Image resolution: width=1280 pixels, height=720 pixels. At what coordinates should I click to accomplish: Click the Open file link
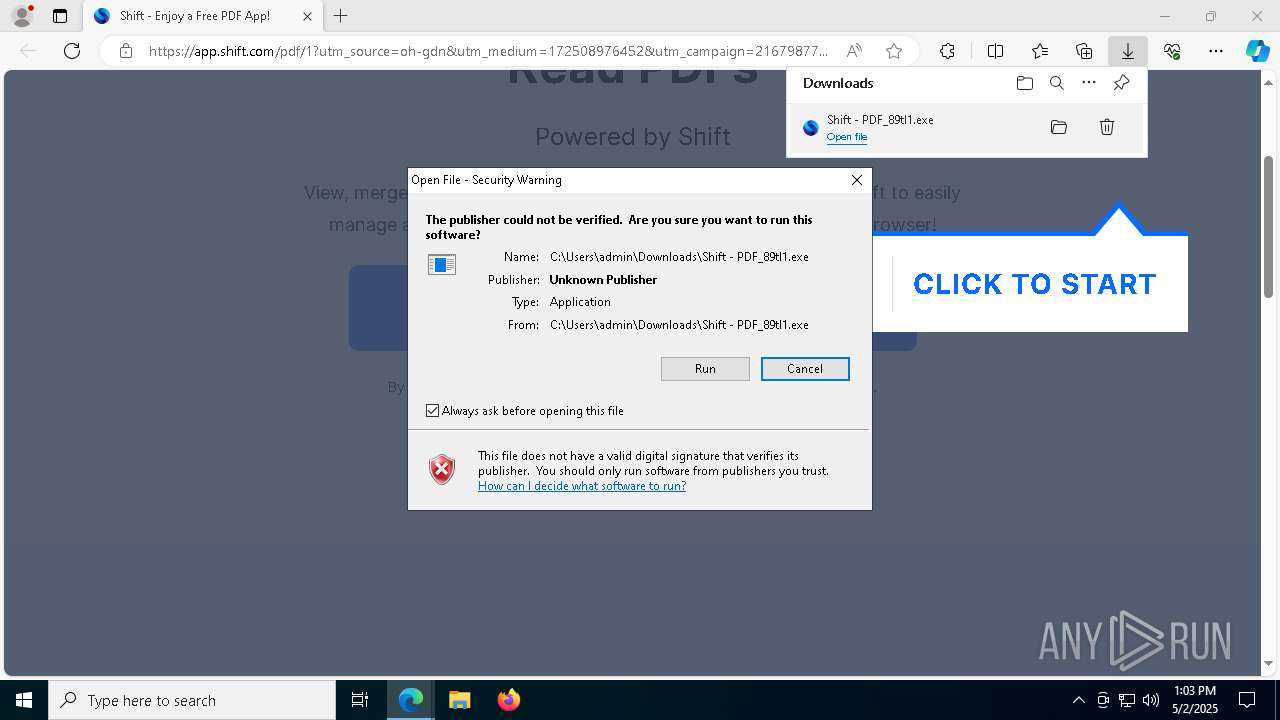pos(846,137)
